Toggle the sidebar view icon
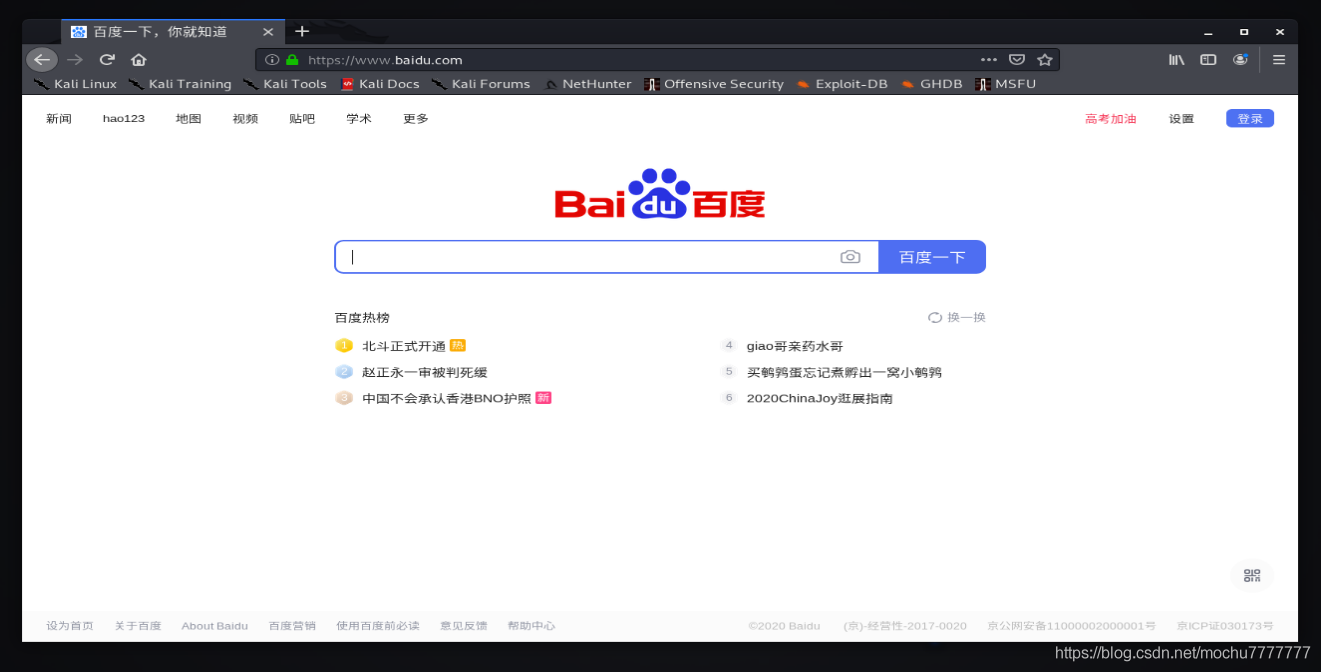 click(1208, 60)
